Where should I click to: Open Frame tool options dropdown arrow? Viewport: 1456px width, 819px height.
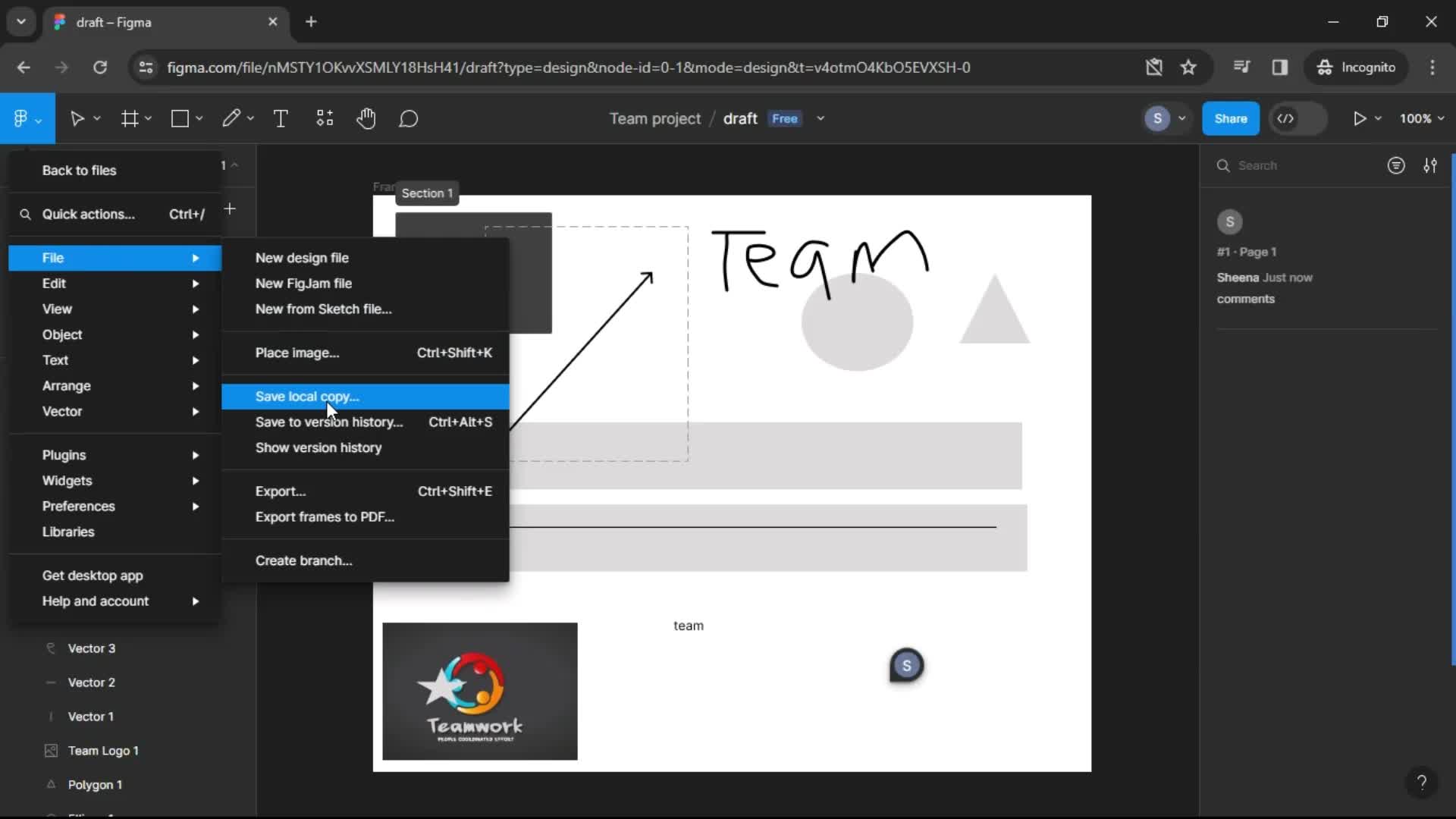pos(148,118)
